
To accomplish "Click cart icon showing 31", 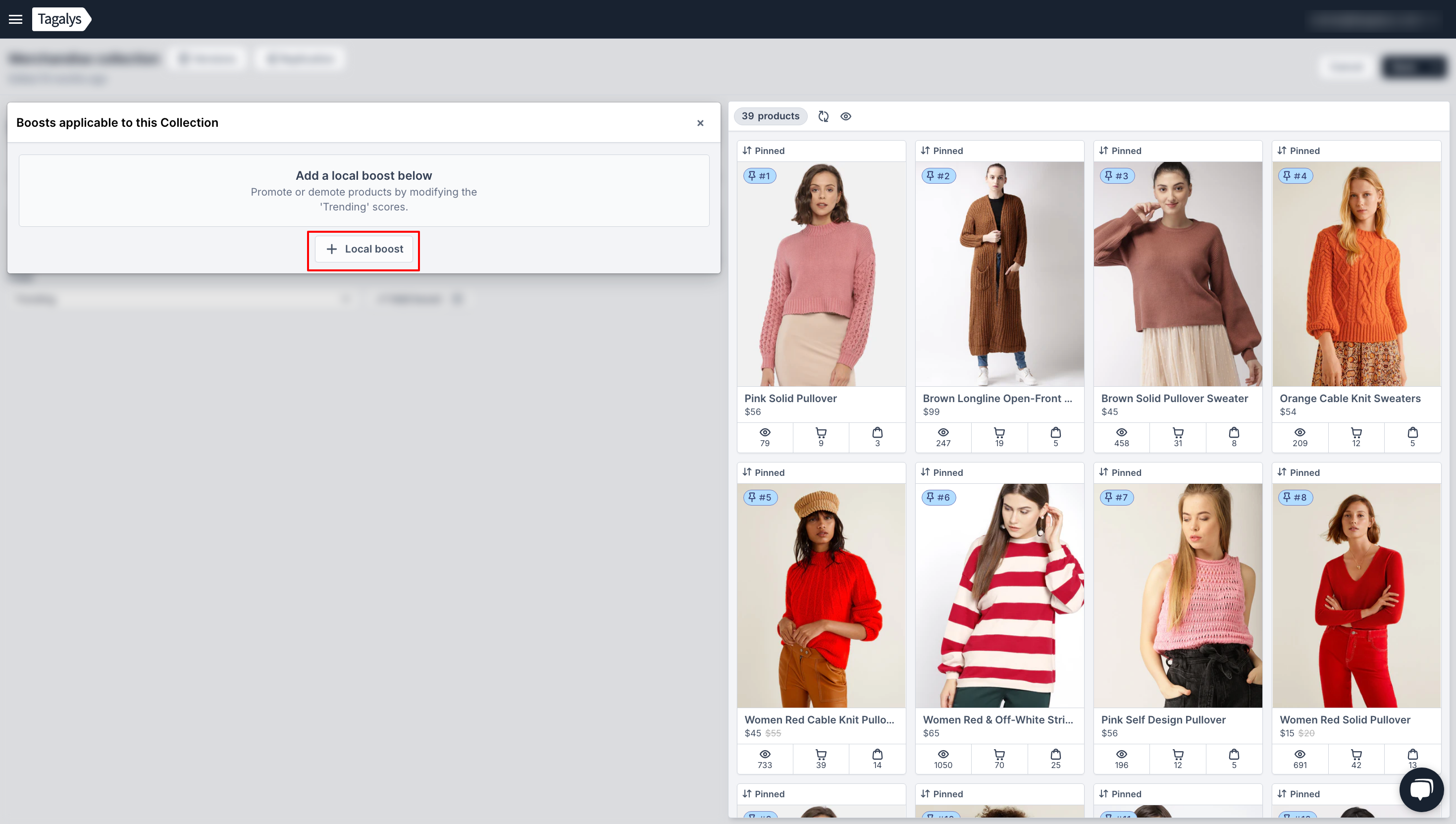I will [x=1178, y=433].
